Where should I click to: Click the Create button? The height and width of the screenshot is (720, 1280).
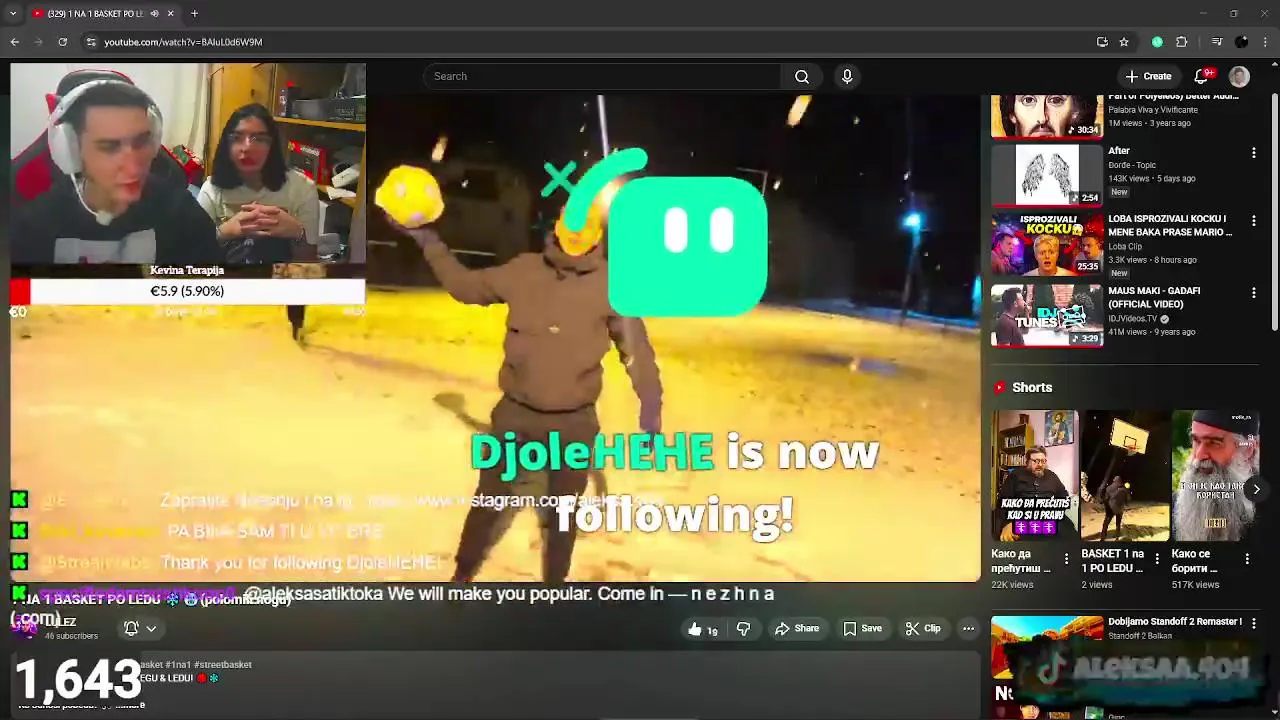1147,76
